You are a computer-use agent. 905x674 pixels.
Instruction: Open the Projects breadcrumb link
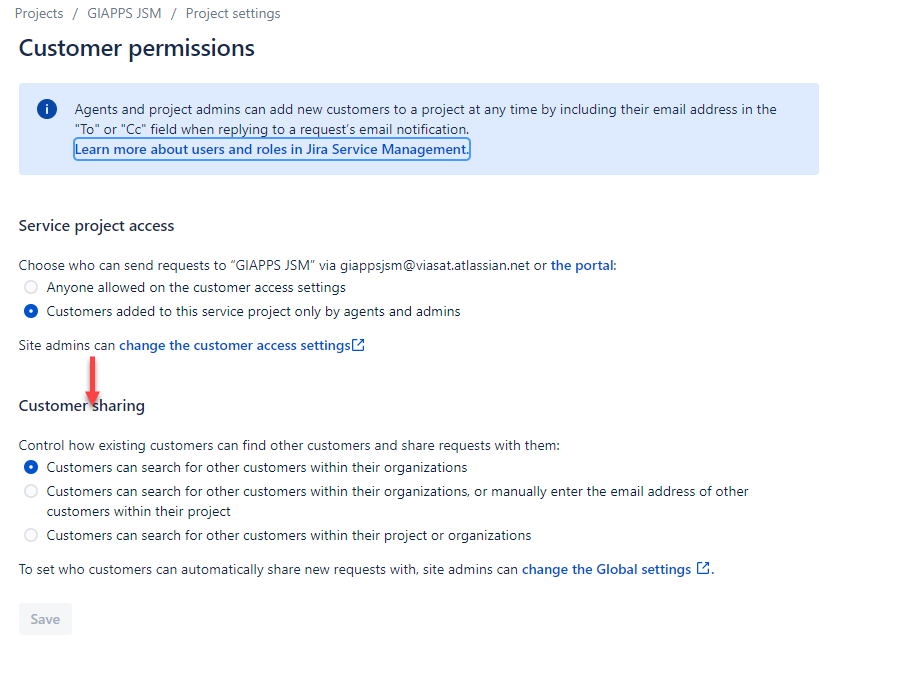pos(39,13)
